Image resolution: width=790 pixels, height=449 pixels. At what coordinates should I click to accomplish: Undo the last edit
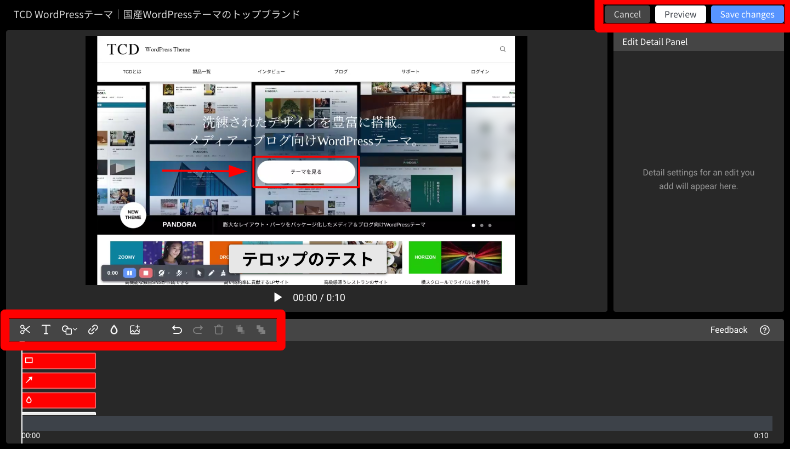176,330
